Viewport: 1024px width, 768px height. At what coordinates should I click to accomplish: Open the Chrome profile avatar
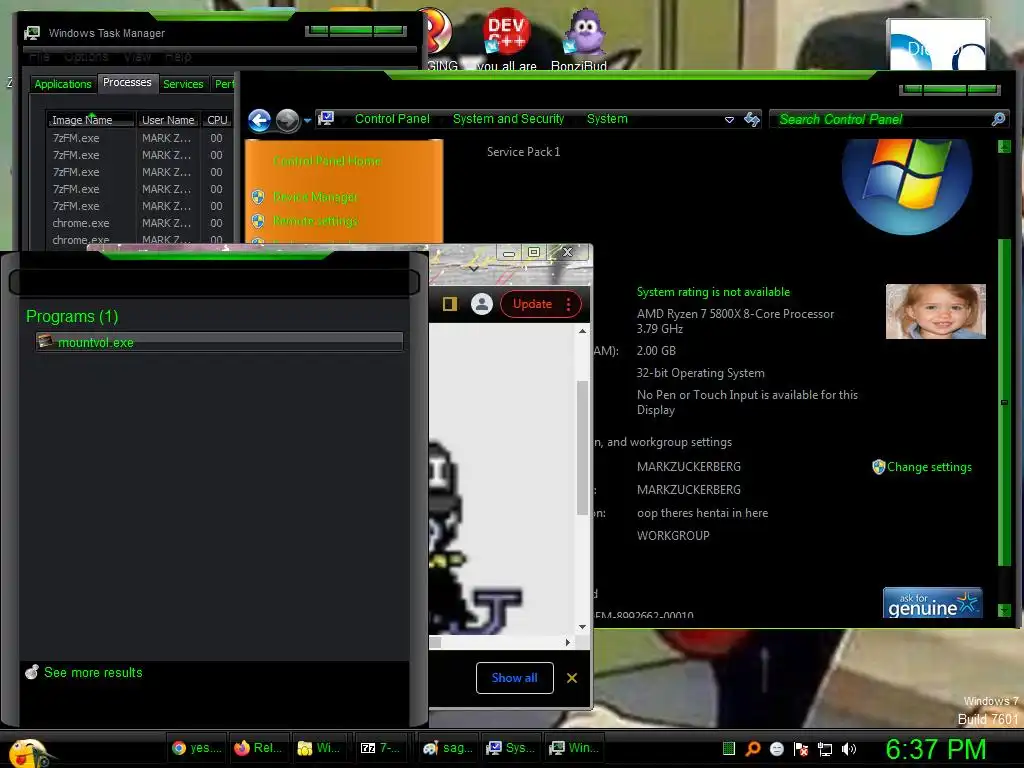[x=482, y=304]
